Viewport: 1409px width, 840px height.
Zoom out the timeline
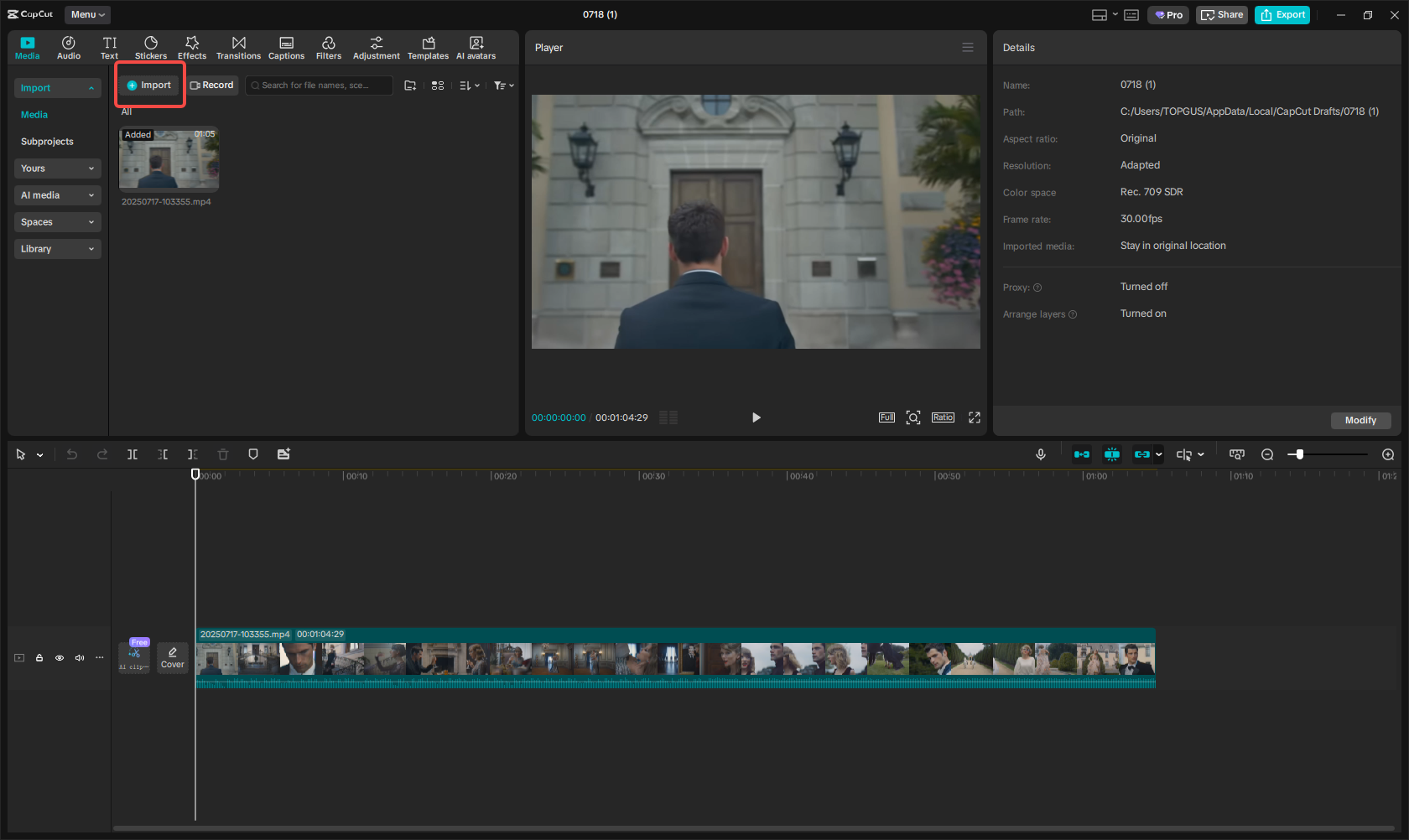(1267, 454)
